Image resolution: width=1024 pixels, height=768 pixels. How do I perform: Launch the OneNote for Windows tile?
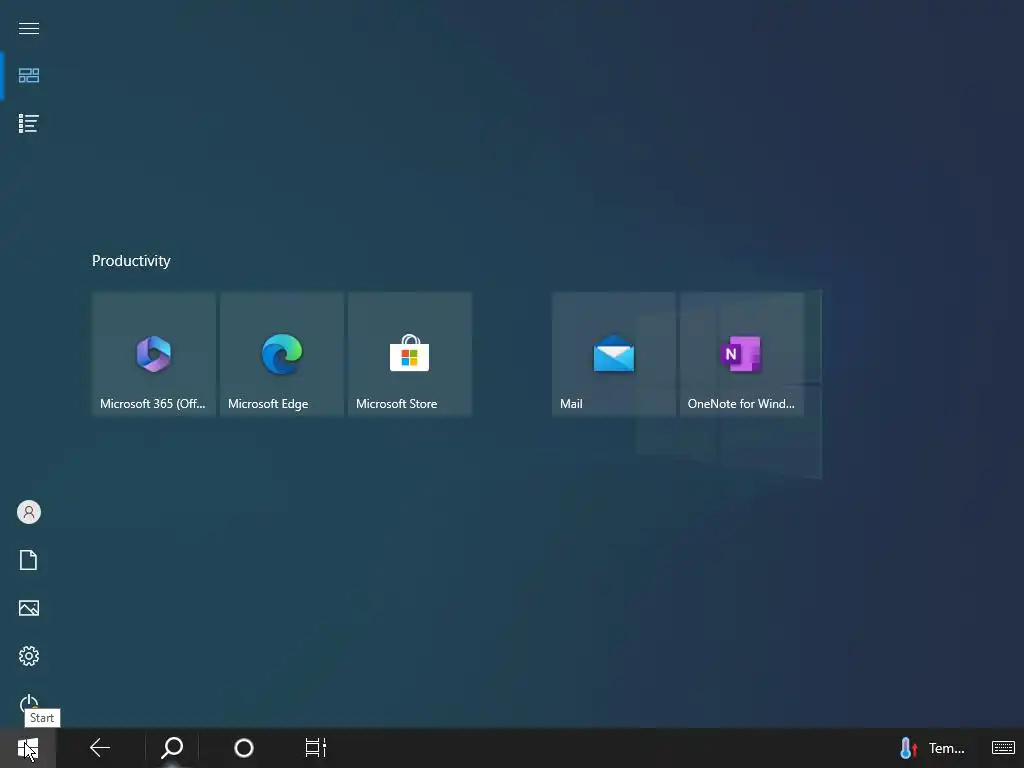[741, 353]
